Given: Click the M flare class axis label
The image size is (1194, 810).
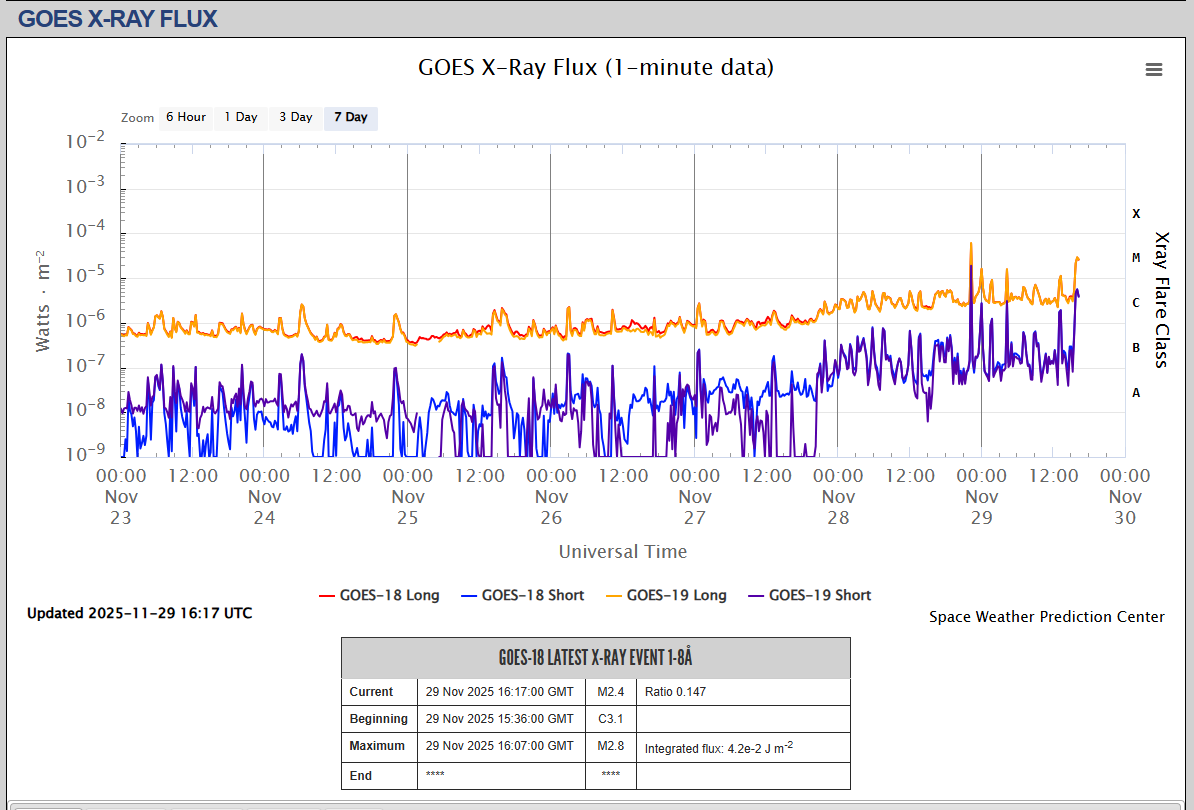Looking at the screenshot, I should (1136, 258).
